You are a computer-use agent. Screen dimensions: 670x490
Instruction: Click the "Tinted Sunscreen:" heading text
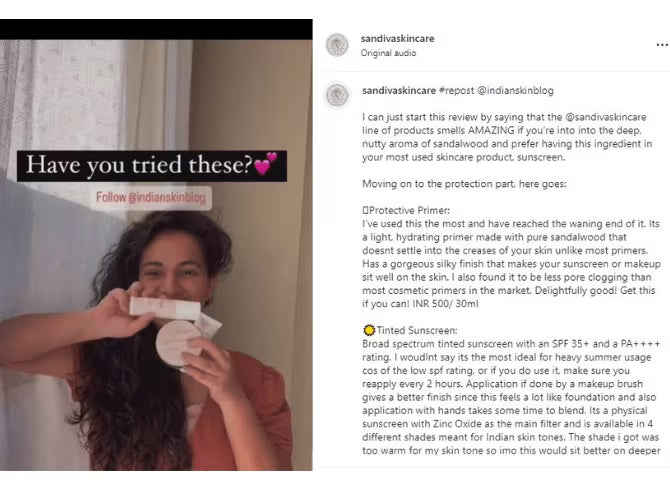pyautogui.click(x=417, y=330)
